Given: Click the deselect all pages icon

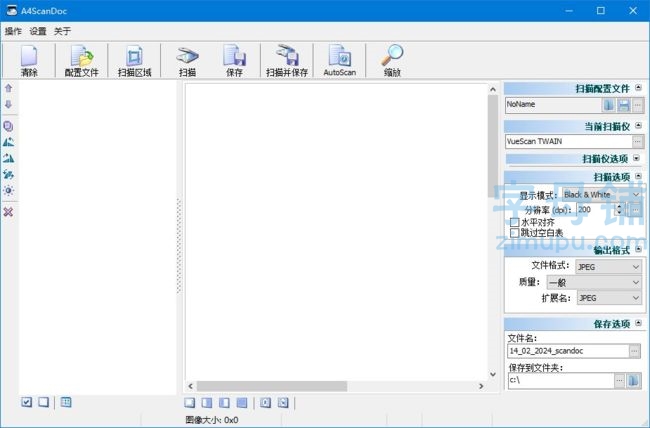Looking at the screenshot, I should tap(44, 402).
